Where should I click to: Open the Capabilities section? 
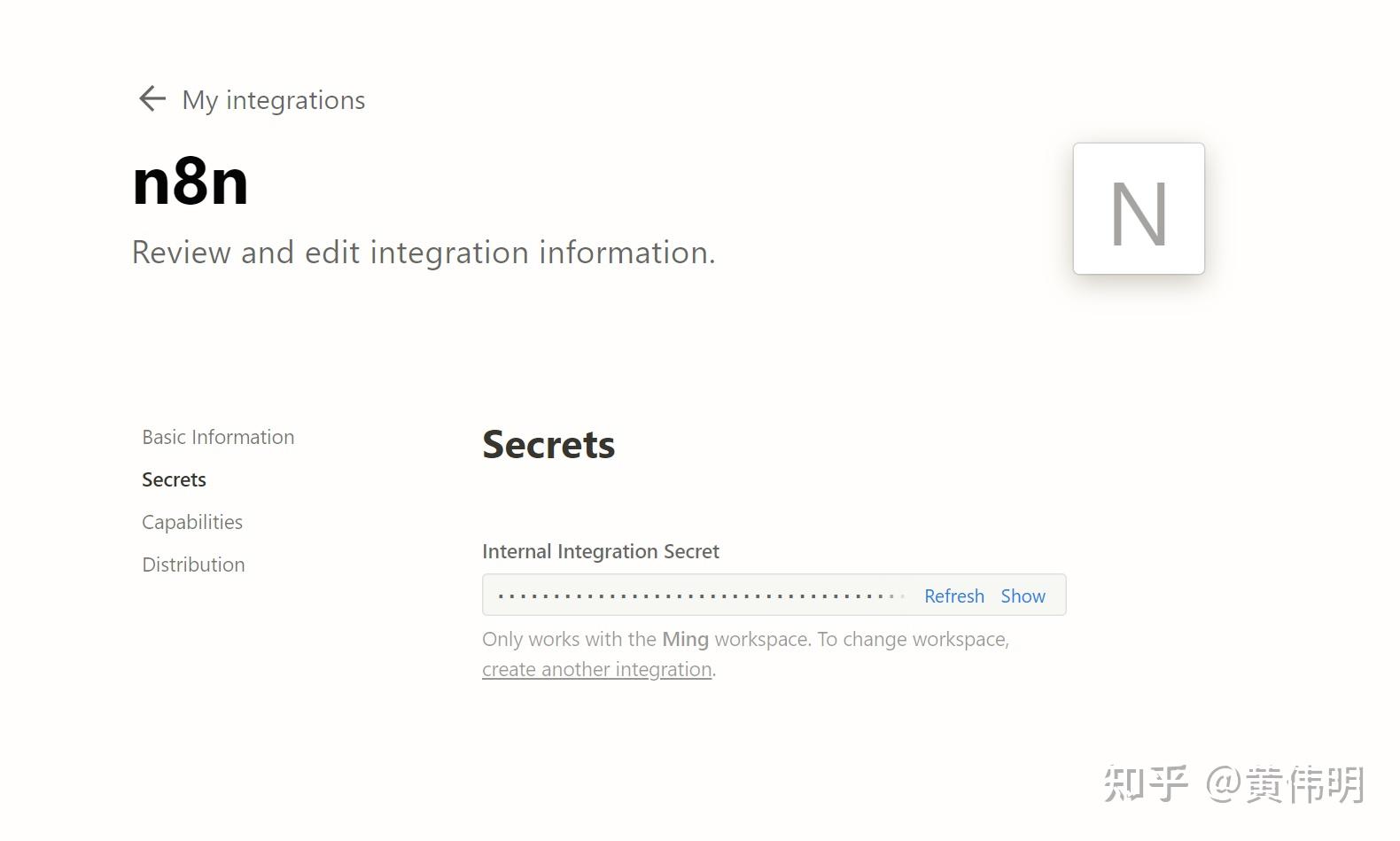(192, 522)
